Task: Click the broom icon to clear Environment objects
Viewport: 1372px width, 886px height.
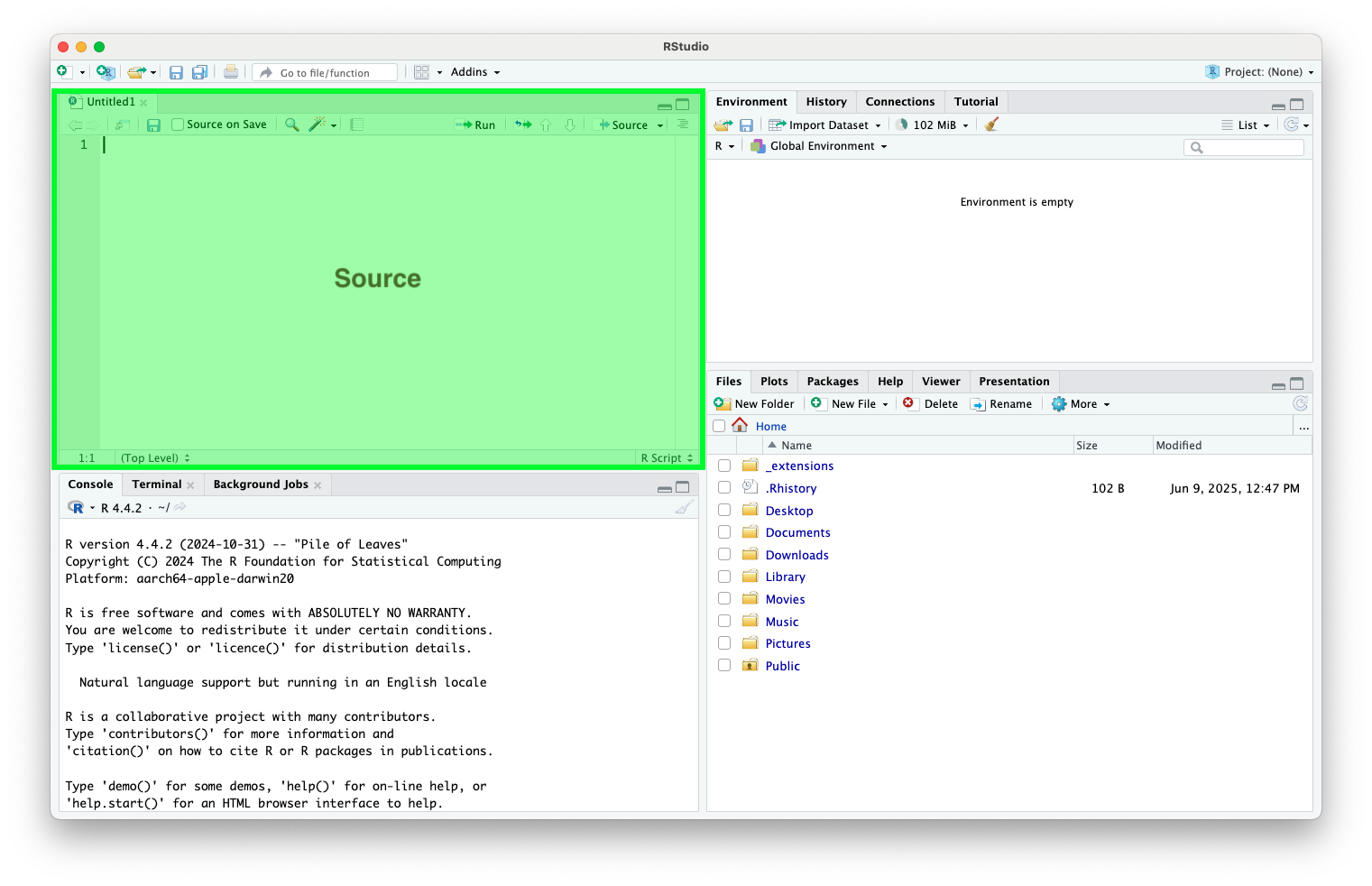Action: tap(991, 125)
